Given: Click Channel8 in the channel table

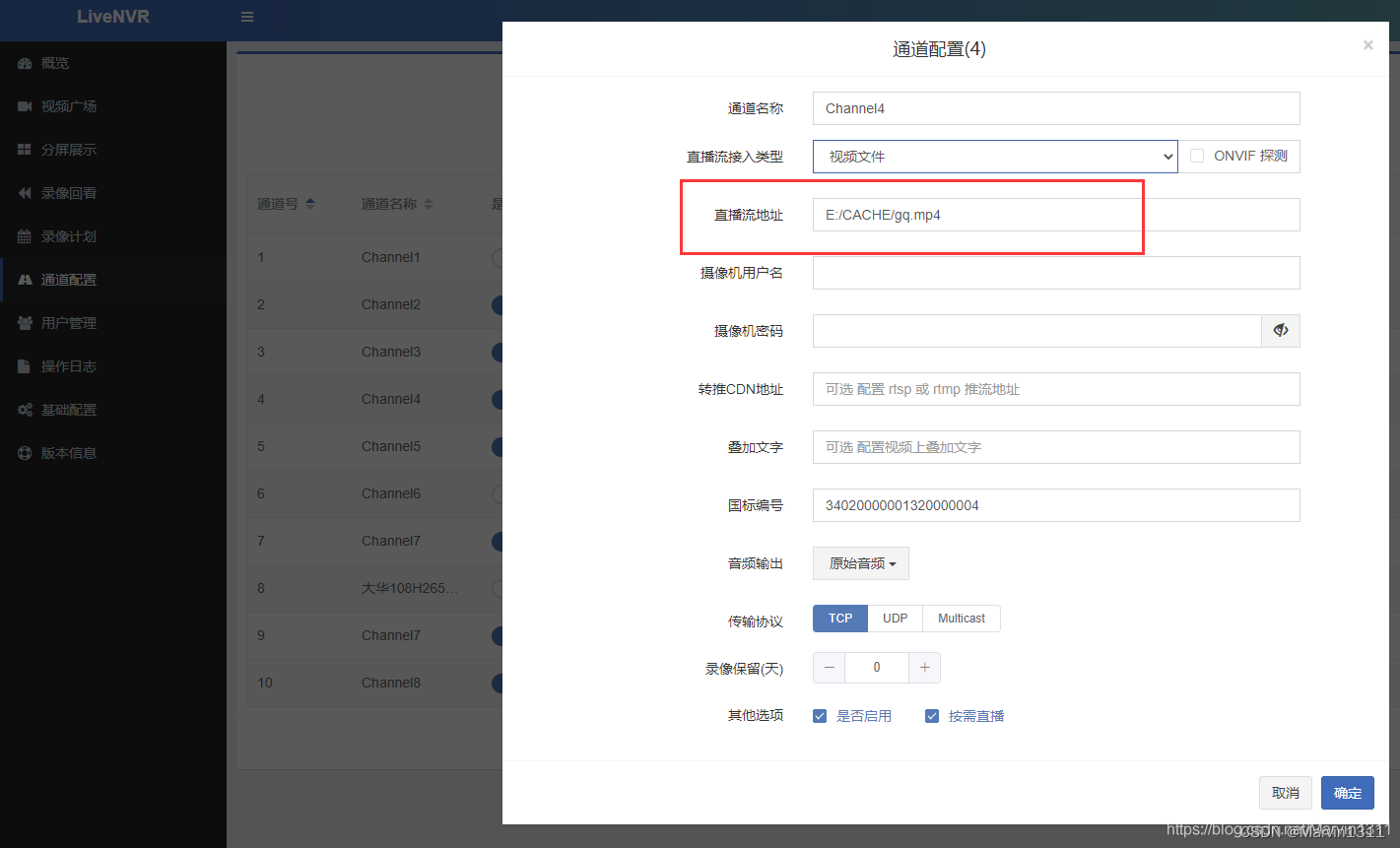Looking at the screenshot, I should [x=391, y=683].
